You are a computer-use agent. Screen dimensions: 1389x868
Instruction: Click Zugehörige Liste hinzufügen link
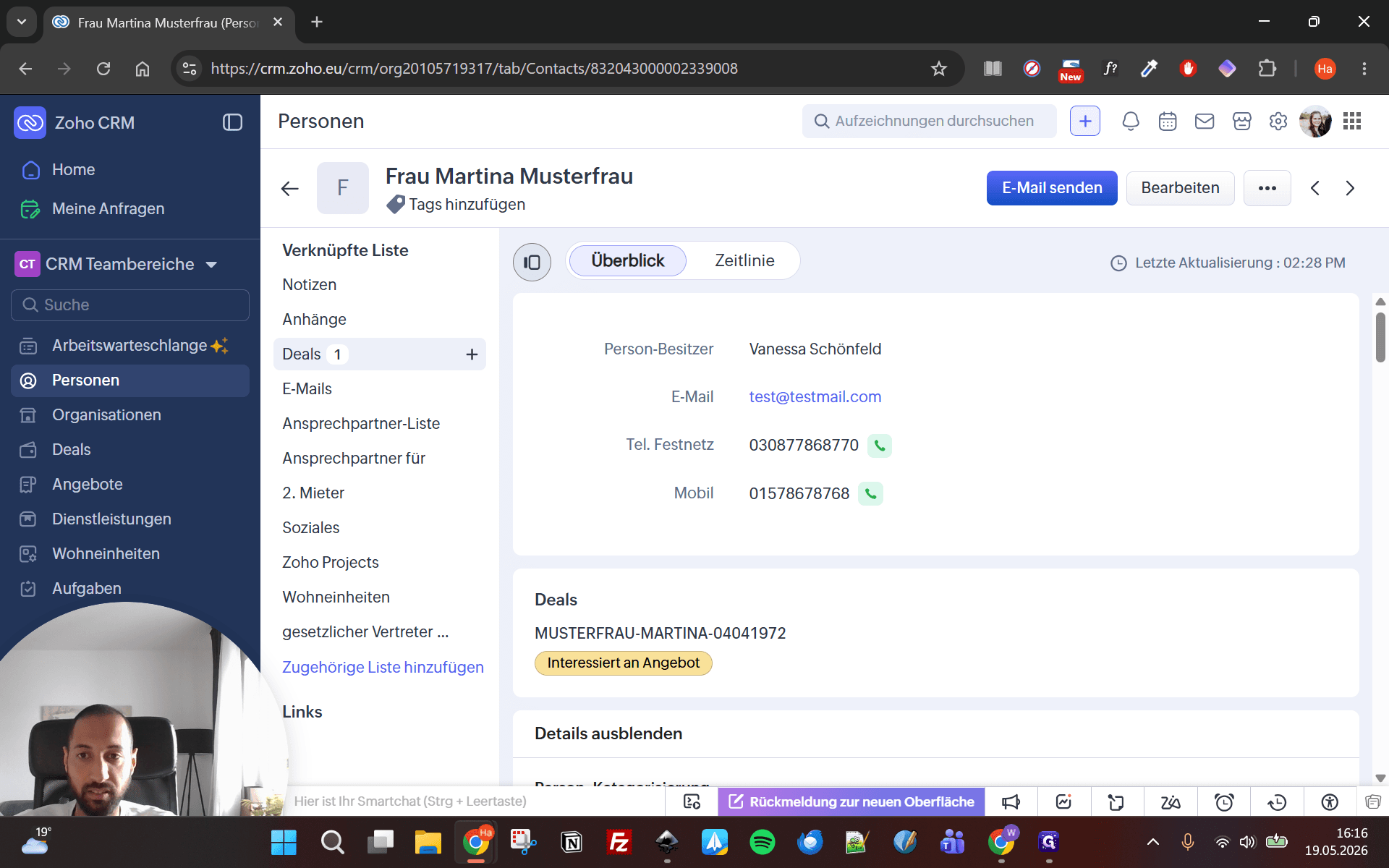coord(383,668)
